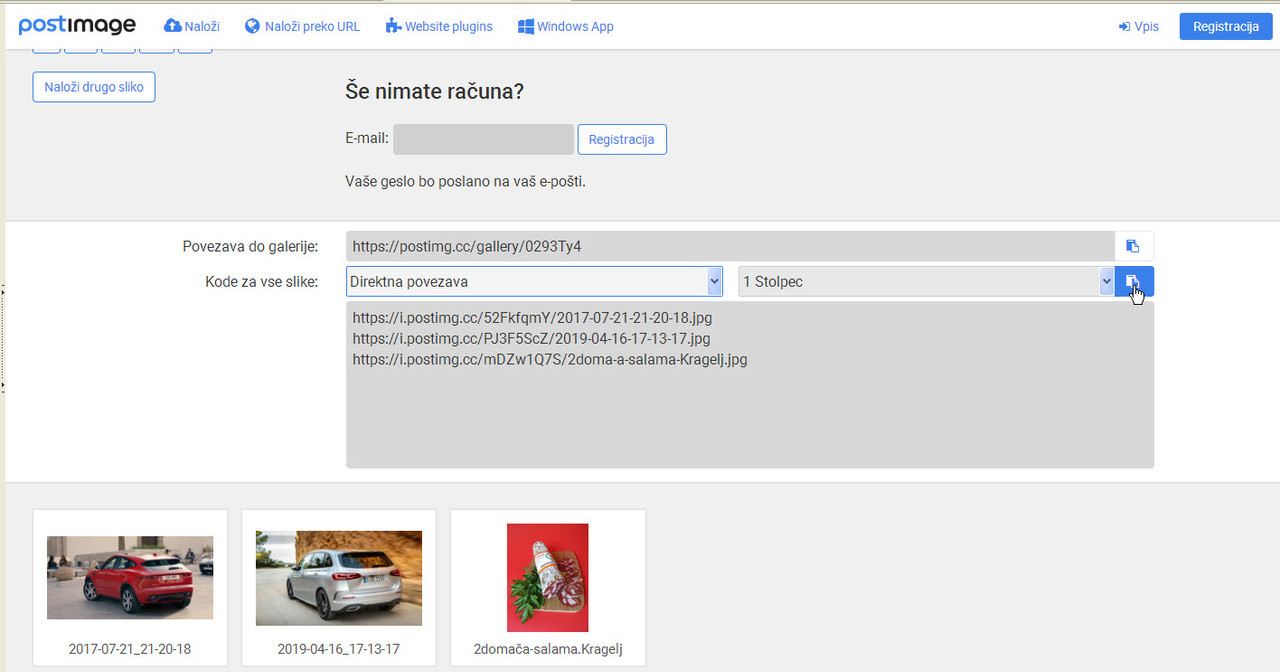
Task: Open the Registracija button in header
Action: click(1226, 26)
